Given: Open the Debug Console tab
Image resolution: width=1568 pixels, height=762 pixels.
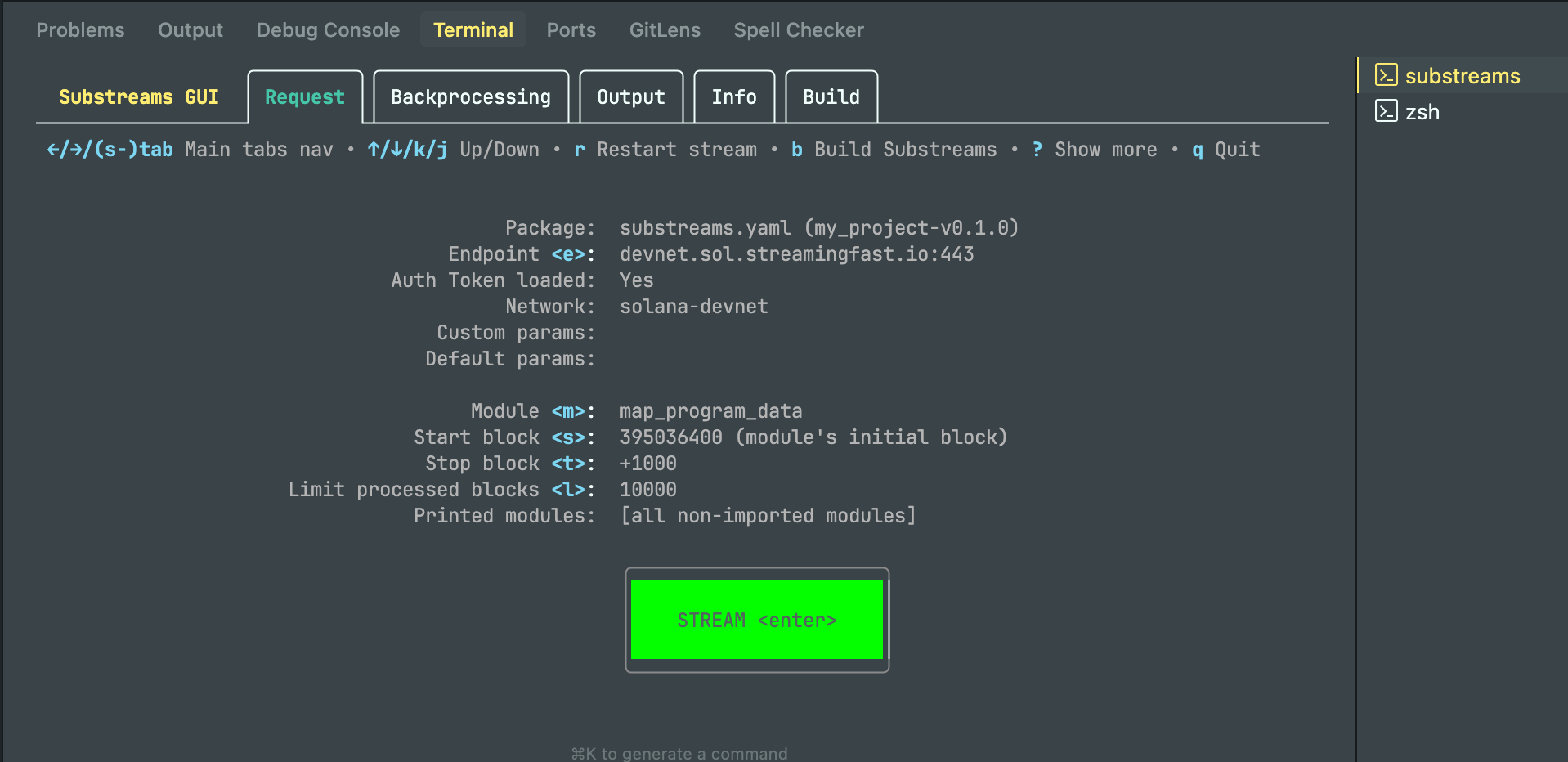Looking at the screenshot, I should 328,30.
